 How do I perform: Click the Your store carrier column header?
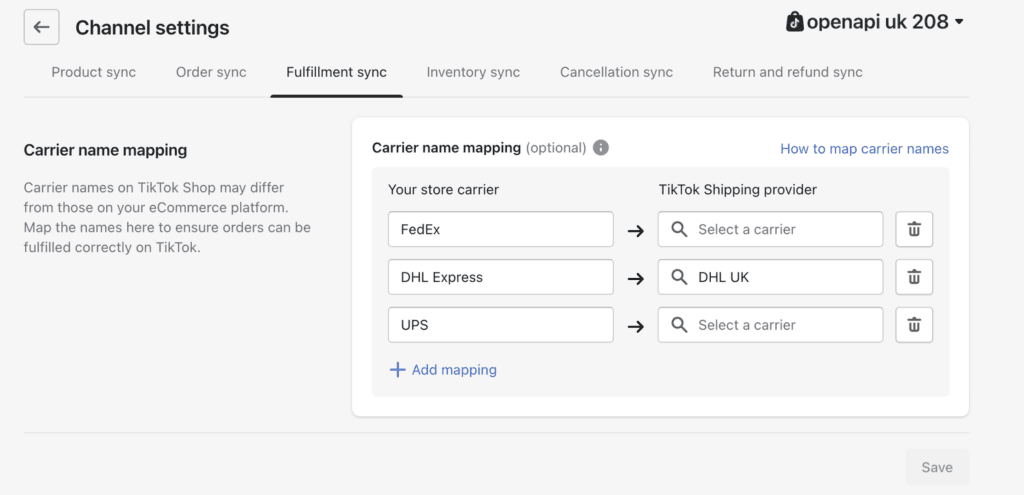(443, 190)
